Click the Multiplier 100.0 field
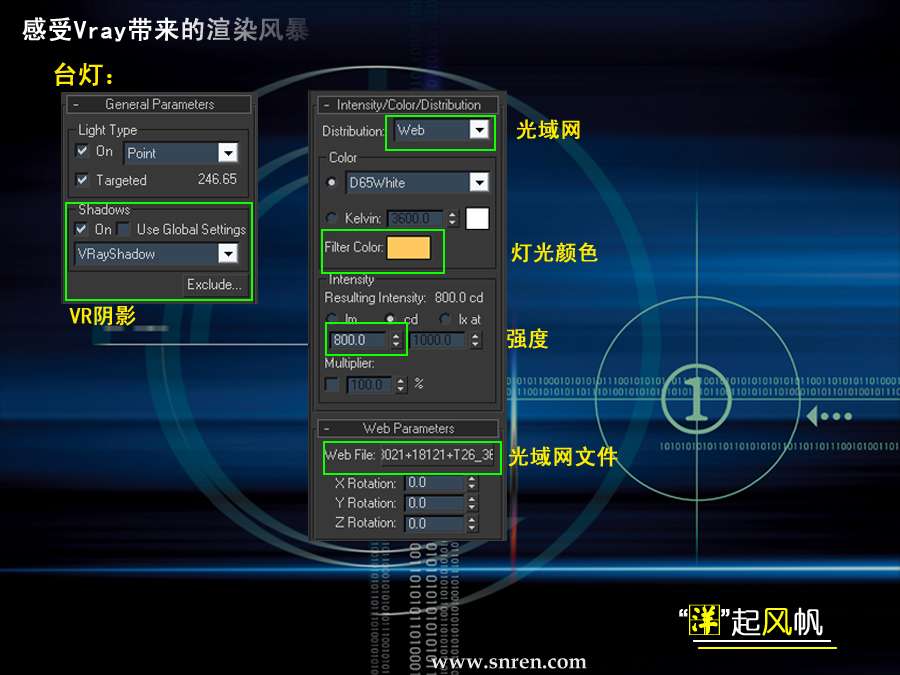 click(369, 385)
